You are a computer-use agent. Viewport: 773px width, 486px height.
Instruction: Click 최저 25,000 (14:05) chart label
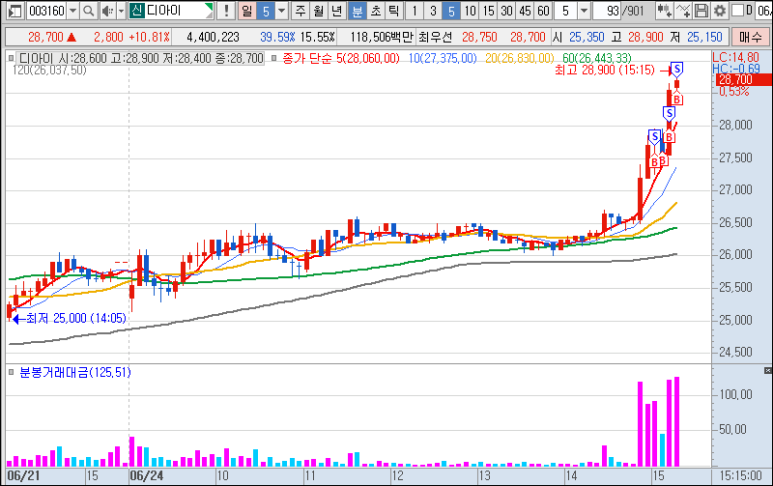click(x=76, y=318)
